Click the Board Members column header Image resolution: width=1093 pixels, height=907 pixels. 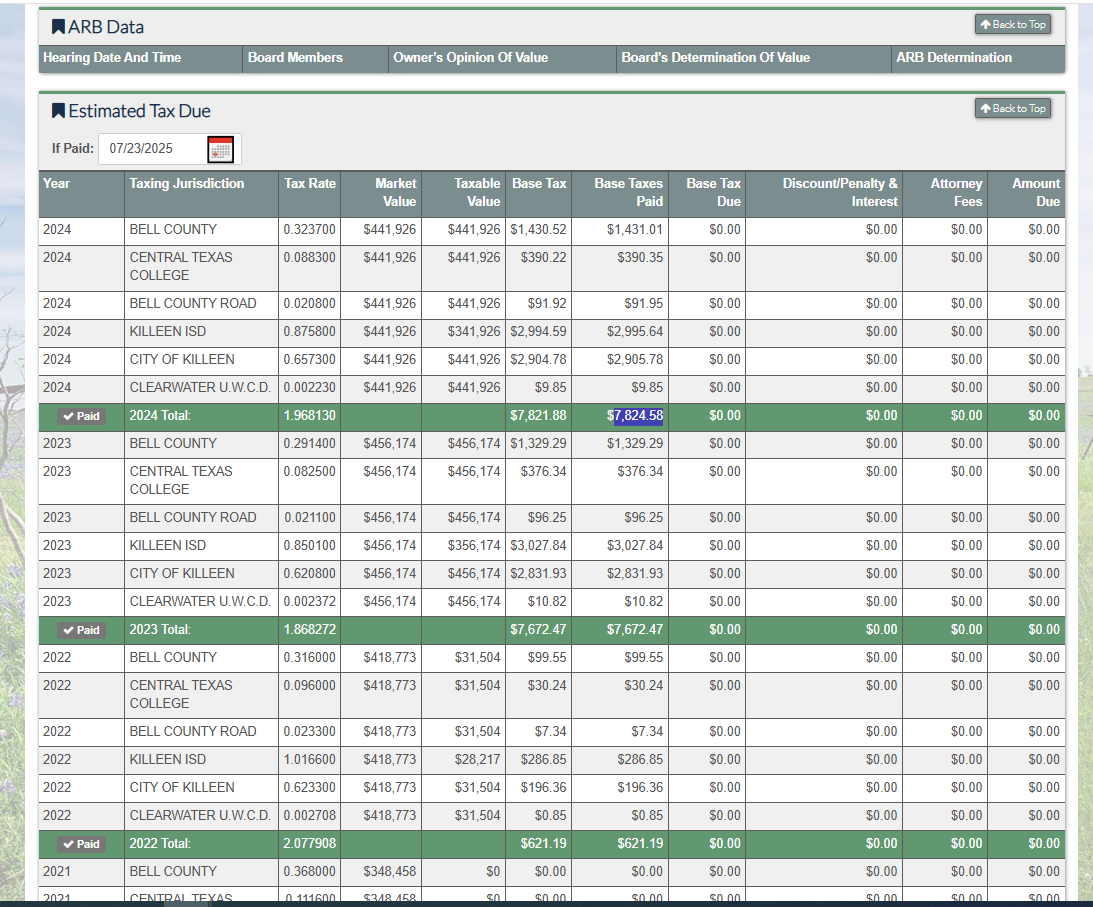pos(295,58)
